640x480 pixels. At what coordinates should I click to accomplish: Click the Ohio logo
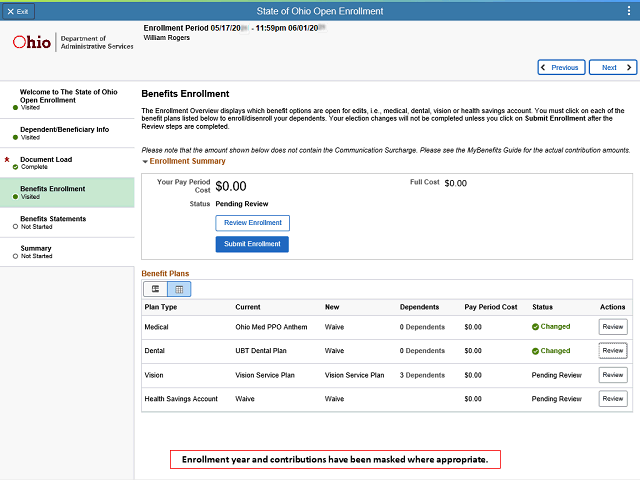pos(32,42)
